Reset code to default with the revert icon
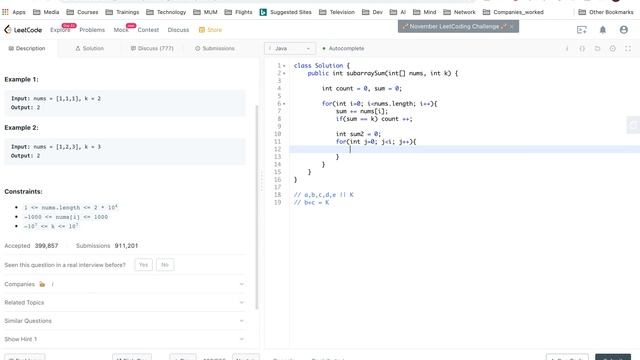640x360 pixels. tap(597, 49)
